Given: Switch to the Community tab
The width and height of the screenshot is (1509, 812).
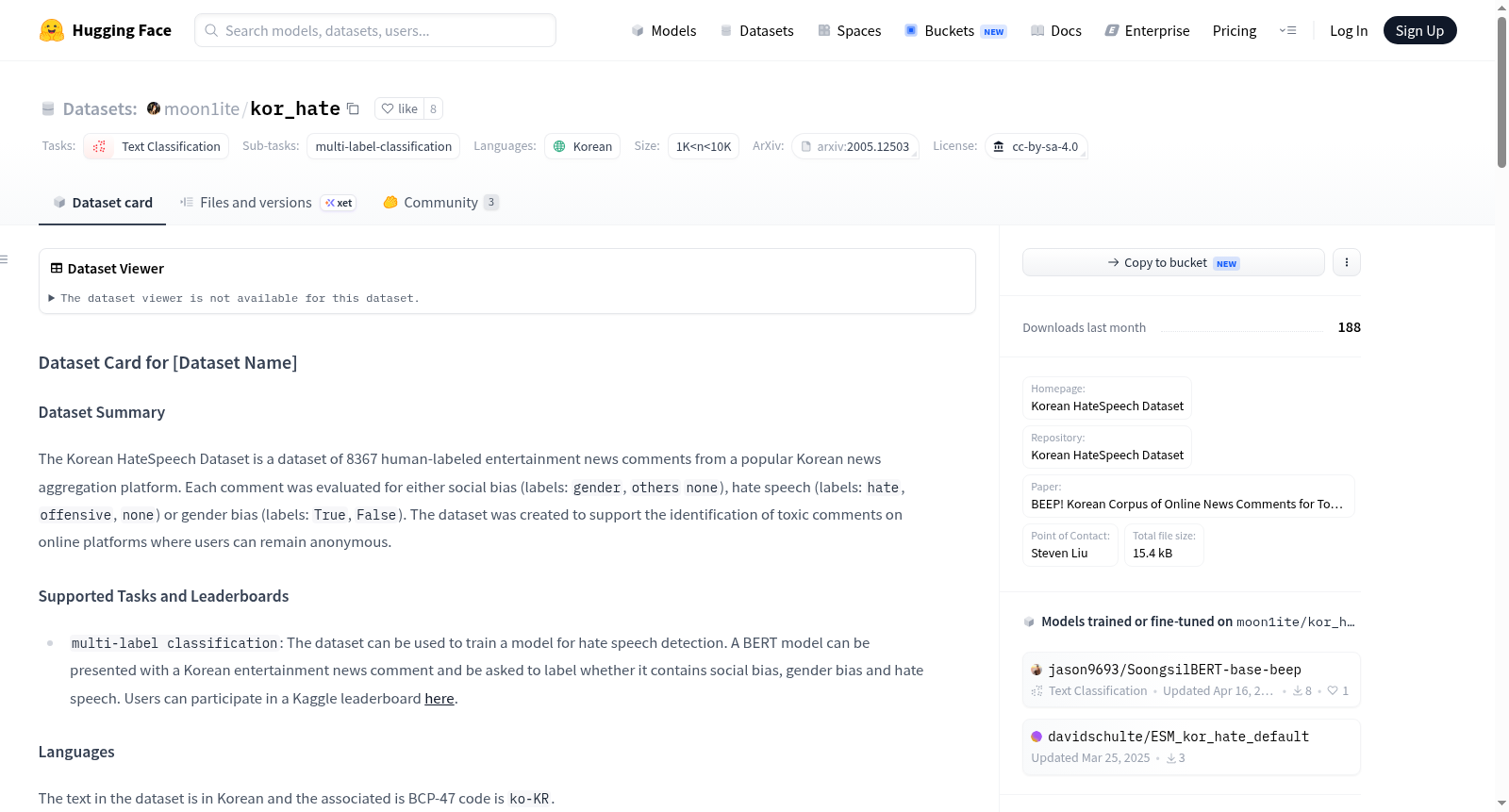Looking at the screenshot, I should point(440,203).
